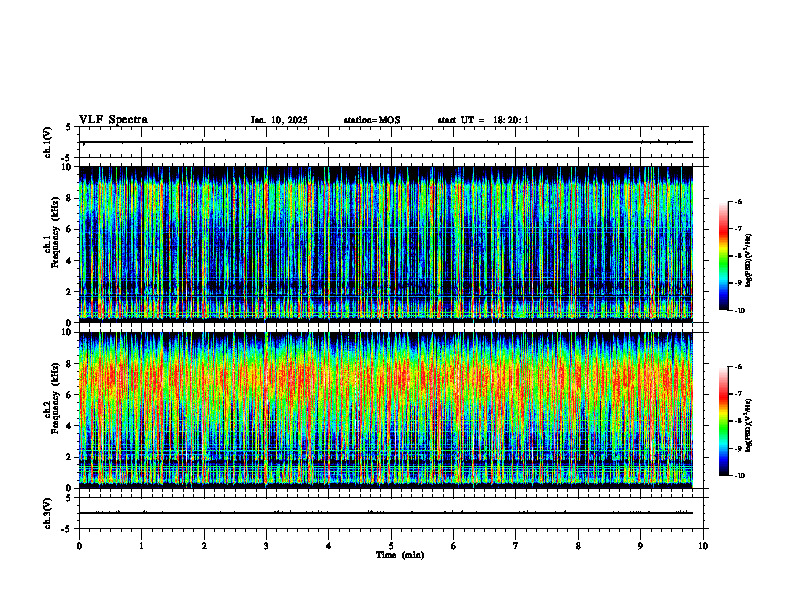Click the 4 kHz tick label of ch.1 spectrogram
The height and width of the screenshot is (612, 792).
[70, 261]
